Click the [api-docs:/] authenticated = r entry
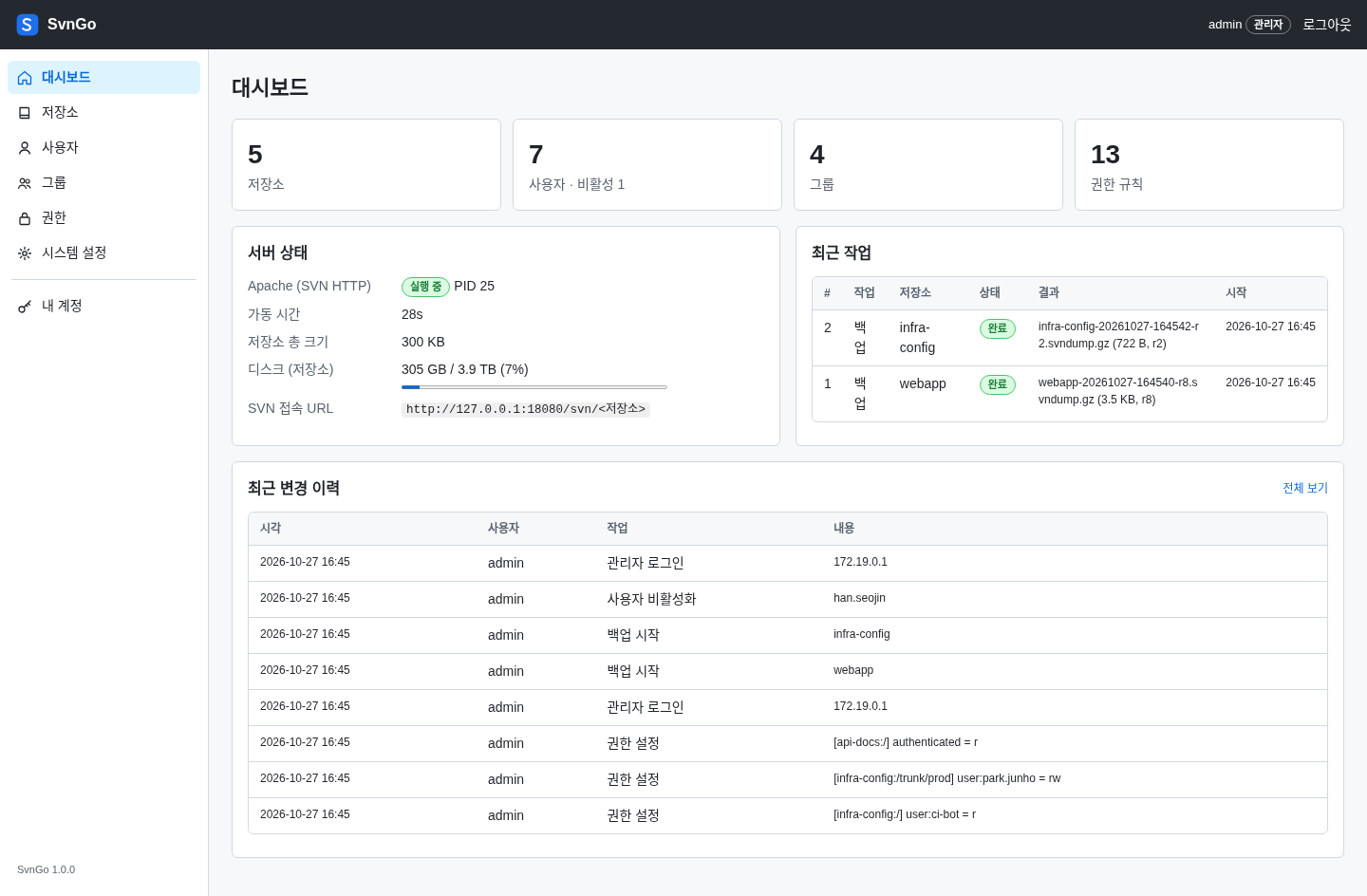This screenshot has width=1367, height=896. click(906, 742)
